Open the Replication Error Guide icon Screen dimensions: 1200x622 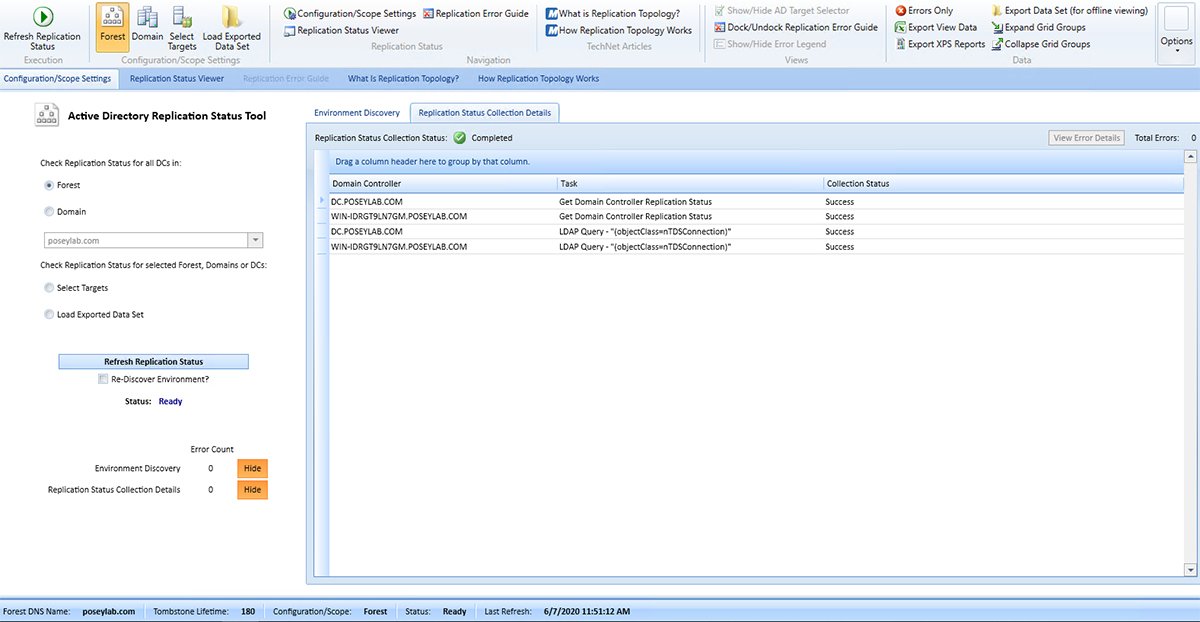tap(428, 14)
